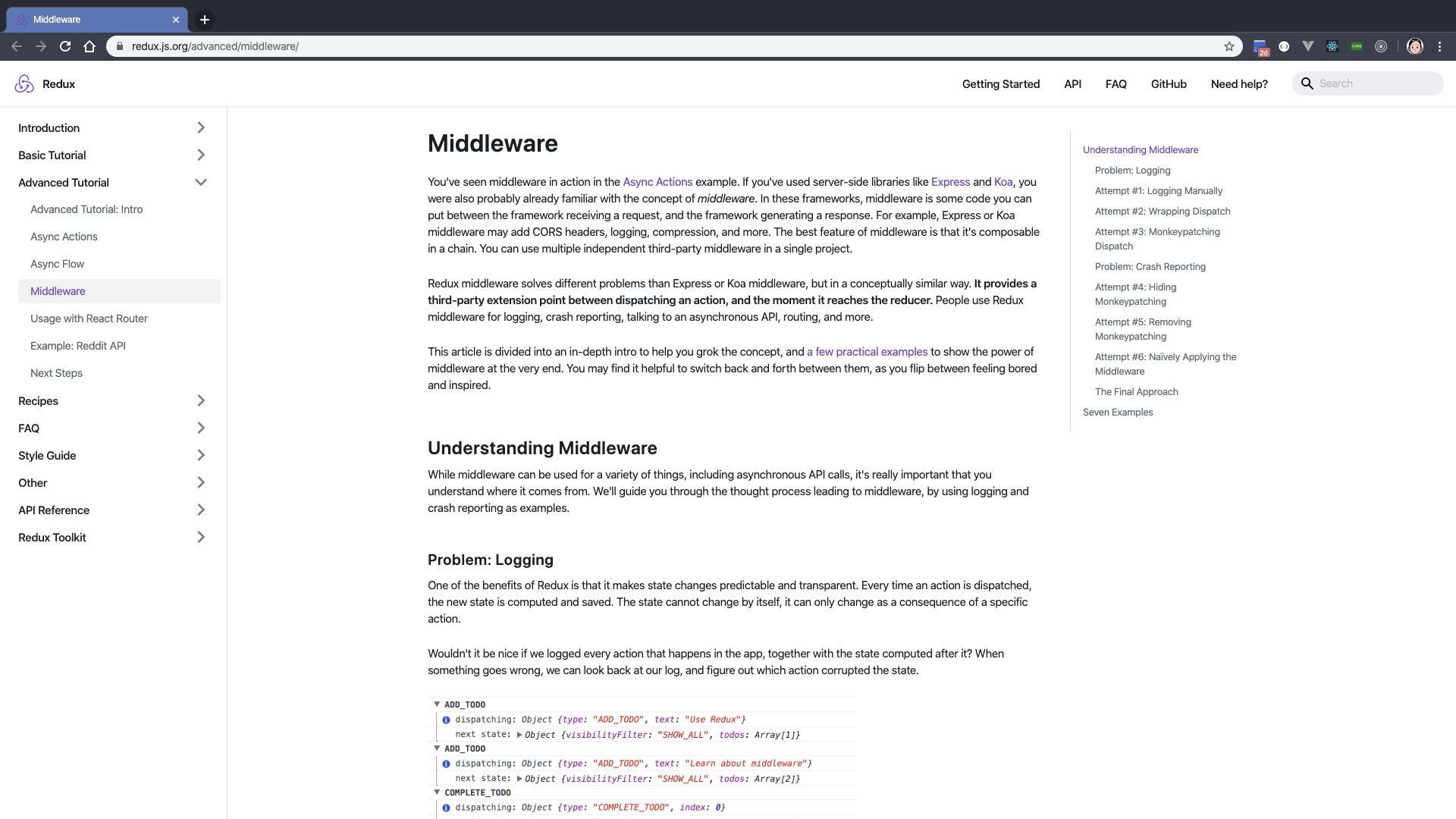Open the Chrome three-dot menu
This screenshot has width=1456, height=819.
pyautogui.click(x=1439, y=46)
